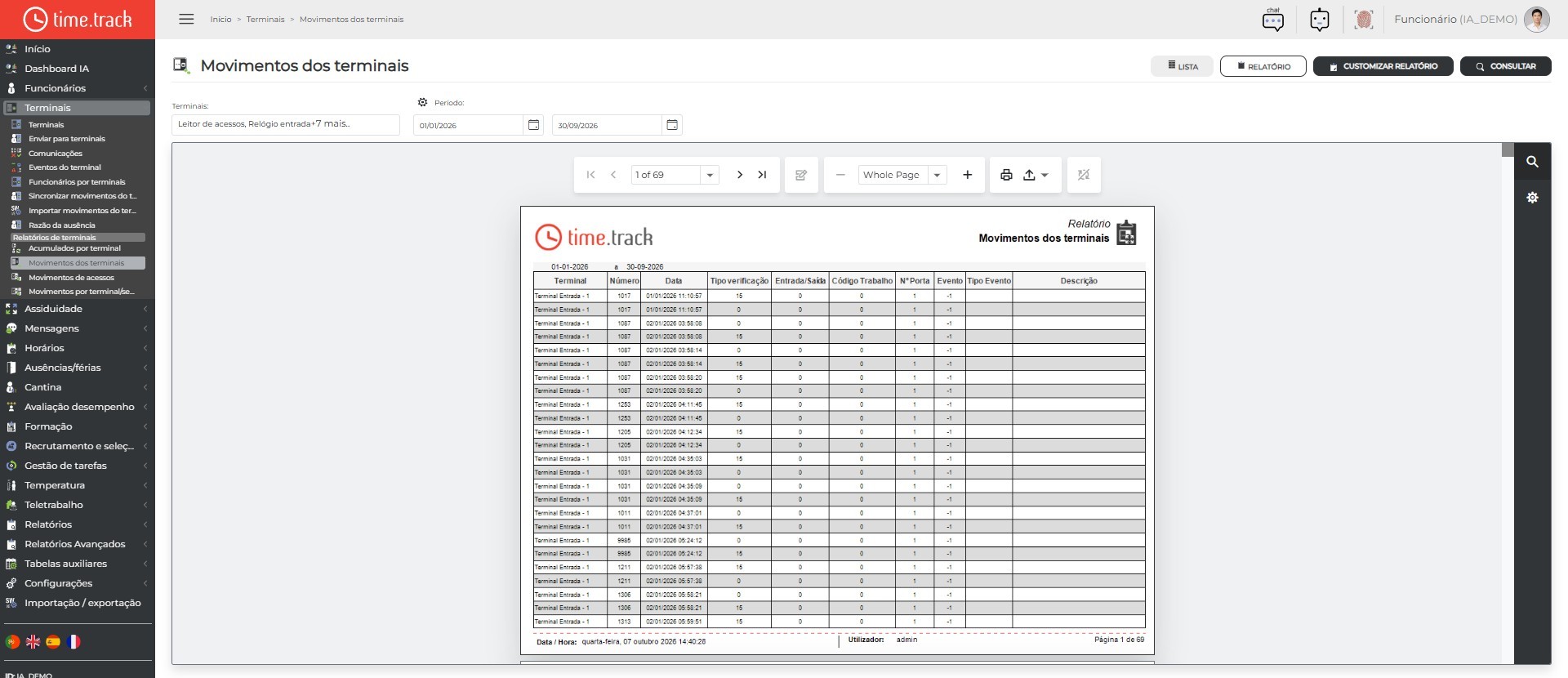This screenshot has width=1568, height=678.
Task: Open the start date calendar picker
Action: tap(533, 125)
